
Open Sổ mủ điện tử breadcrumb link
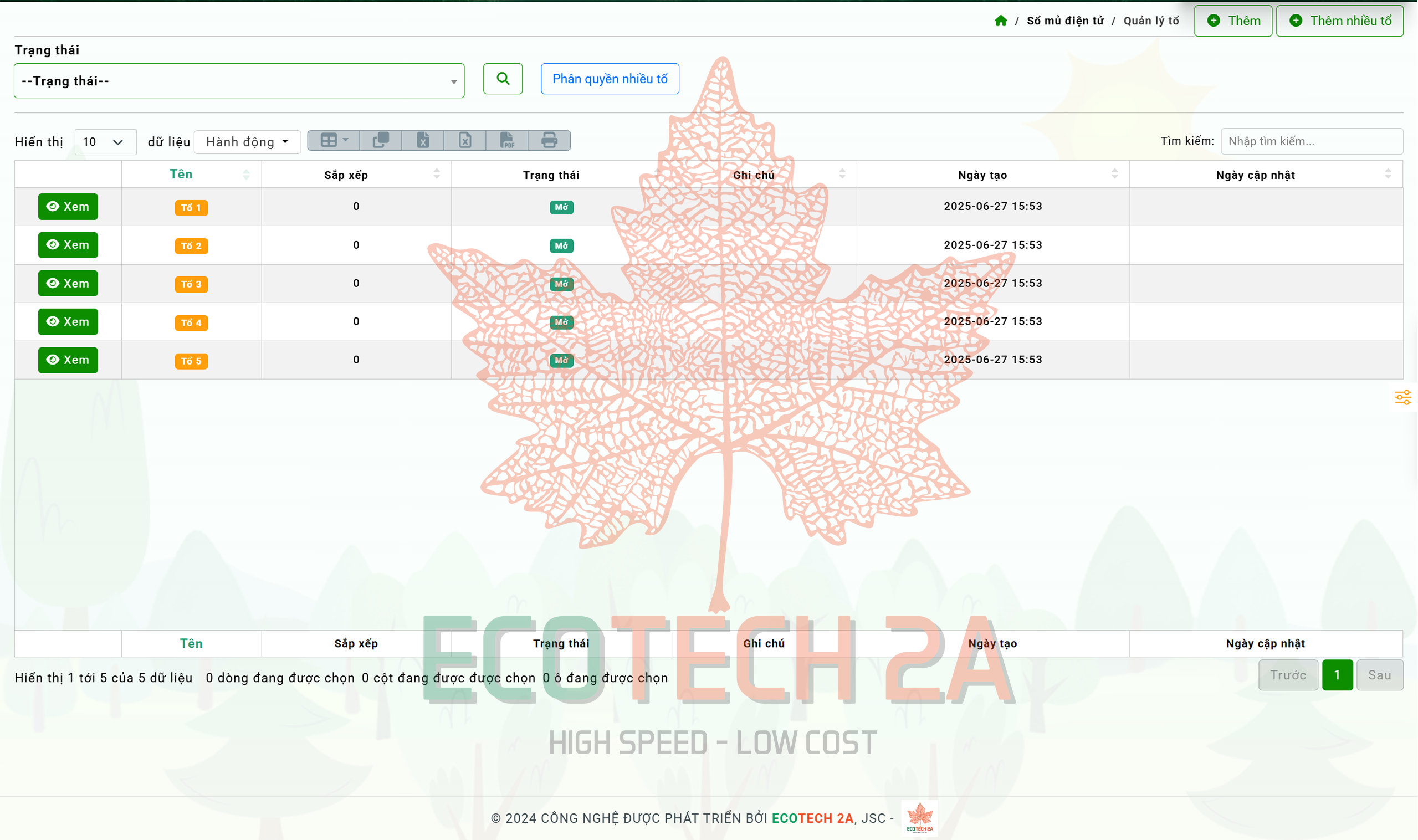pyautogui.click(x=1065, y=21)
